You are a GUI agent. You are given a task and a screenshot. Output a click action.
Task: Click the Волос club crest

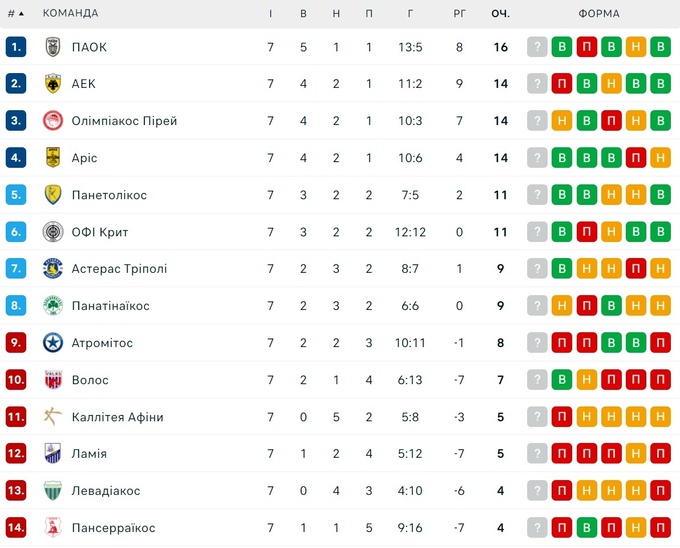coord(53,380)
